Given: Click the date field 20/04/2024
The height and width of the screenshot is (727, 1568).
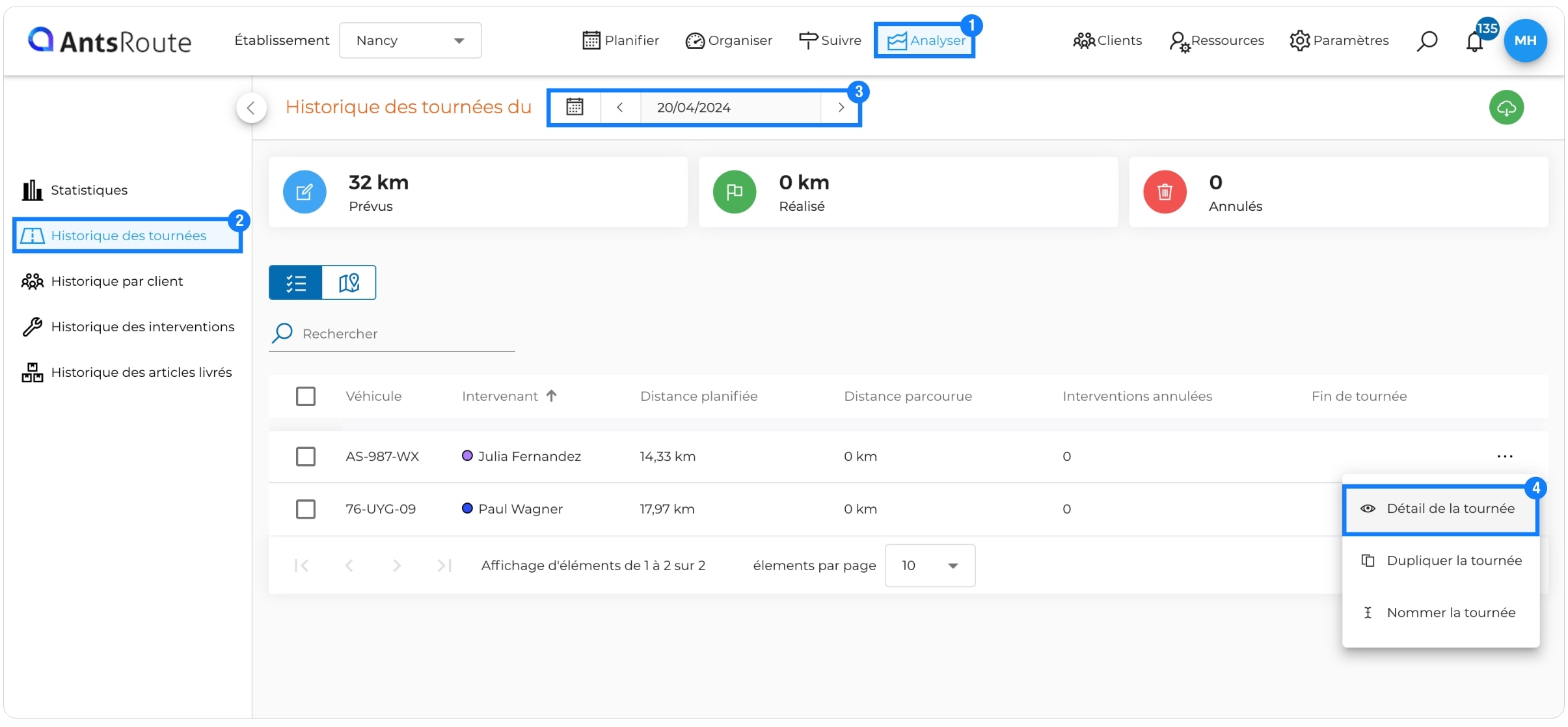Looking at the screenshot, I should pos(730,107).
